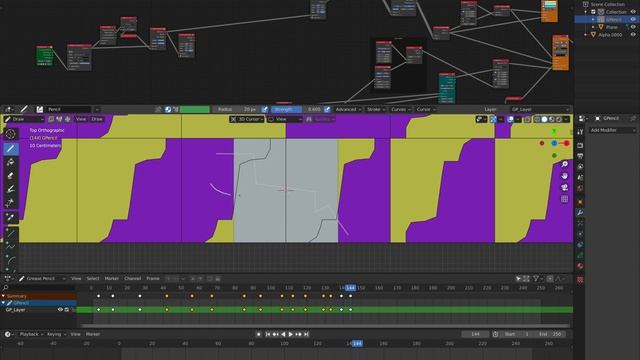Open Select menu in dope sheet

[x=93, y=279]
